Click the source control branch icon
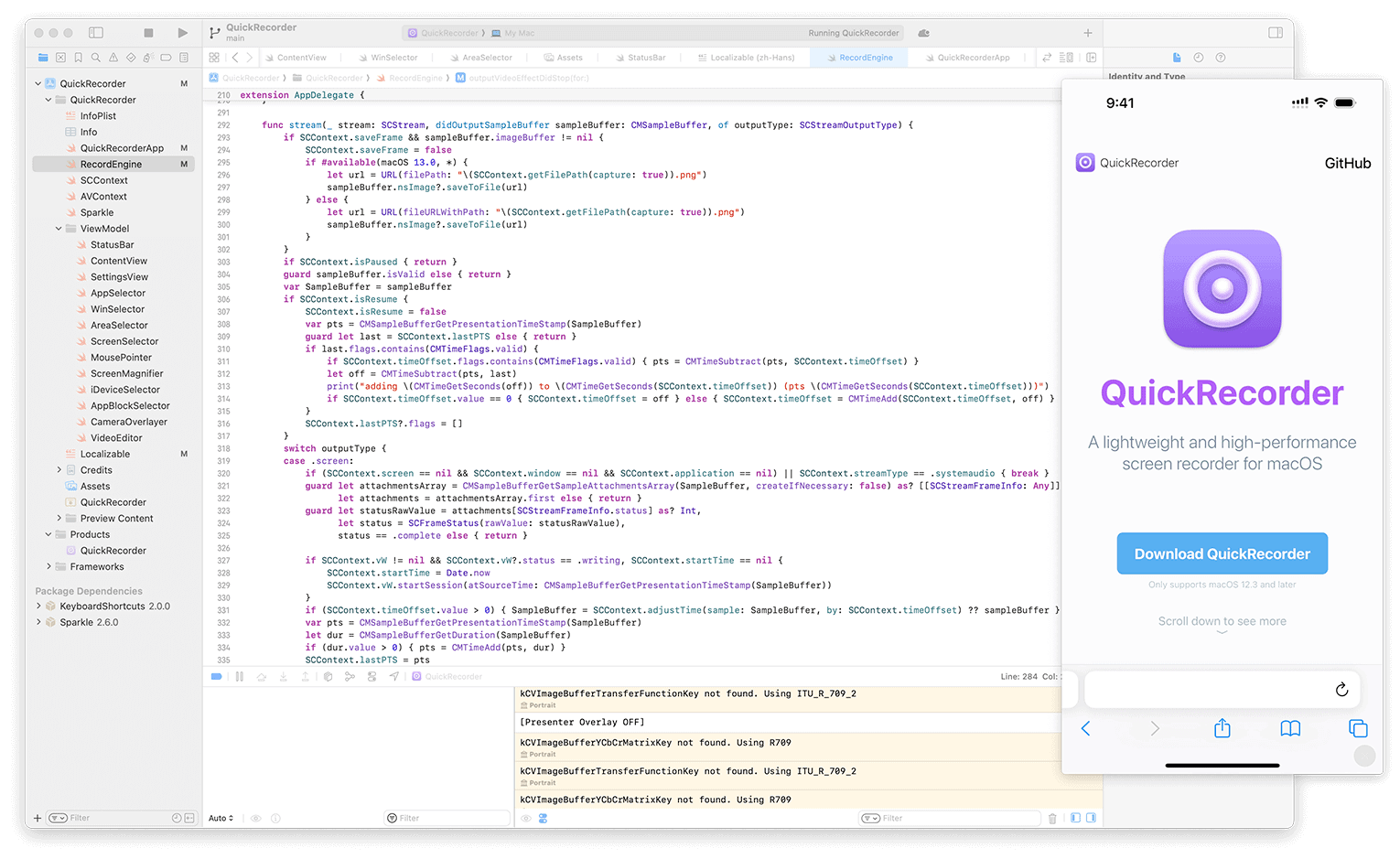Image resolution: width=1400 pixels, height=859 pixels. [215, 33]
